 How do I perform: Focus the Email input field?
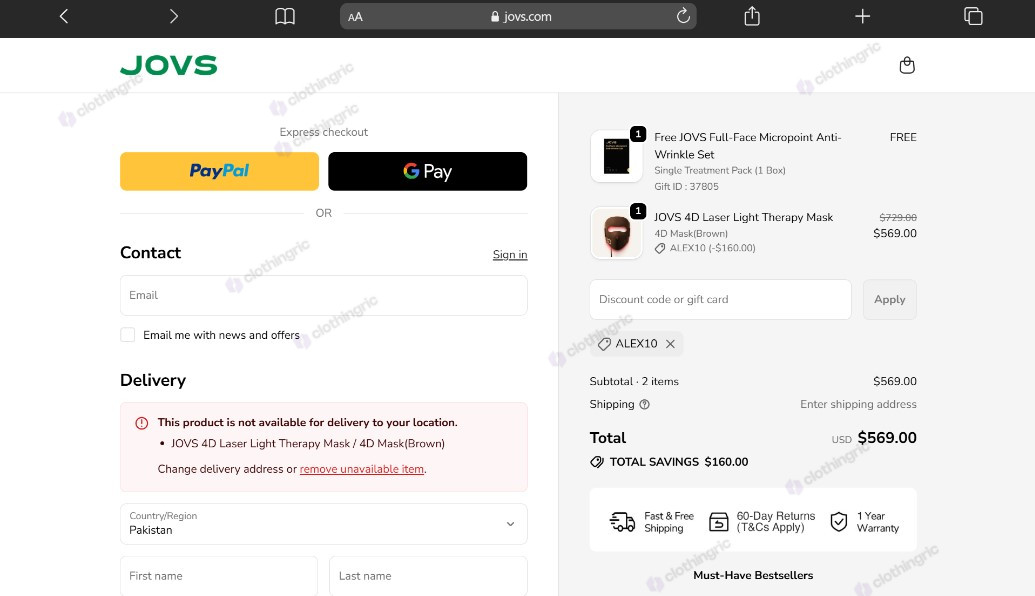(x=323, y=296)
